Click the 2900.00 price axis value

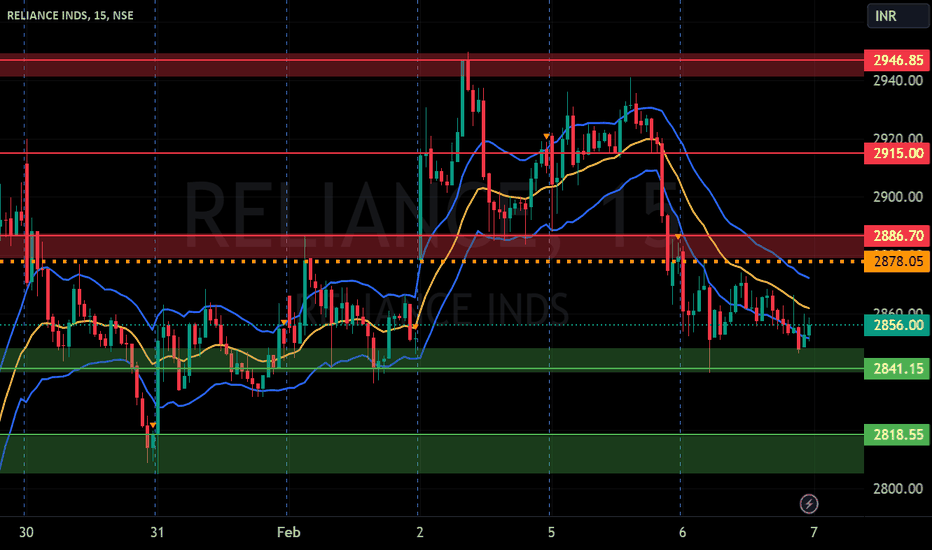898,197
